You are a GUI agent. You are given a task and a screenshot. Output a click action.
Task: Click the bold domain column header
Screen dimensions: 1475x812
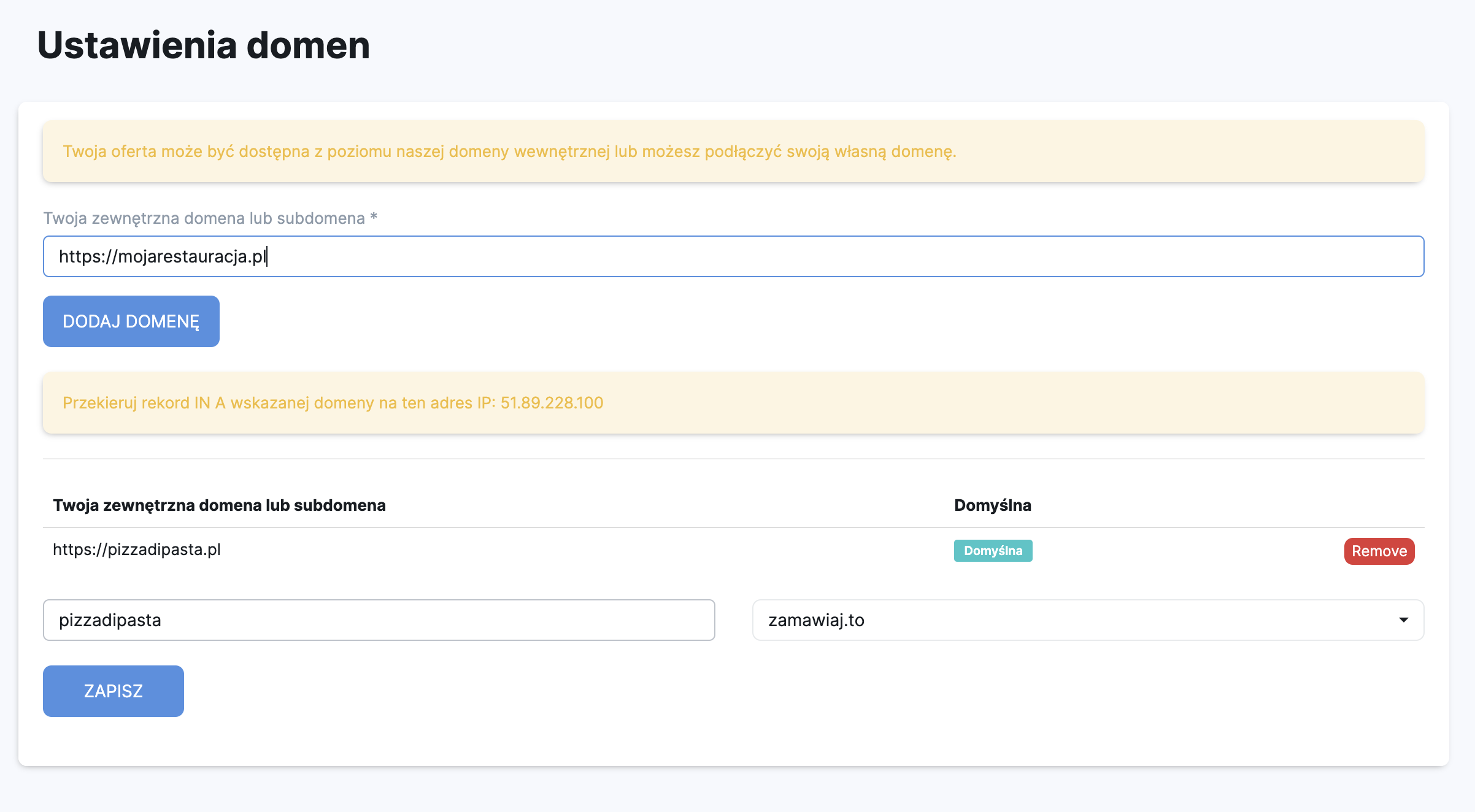(x=219, y=505)
